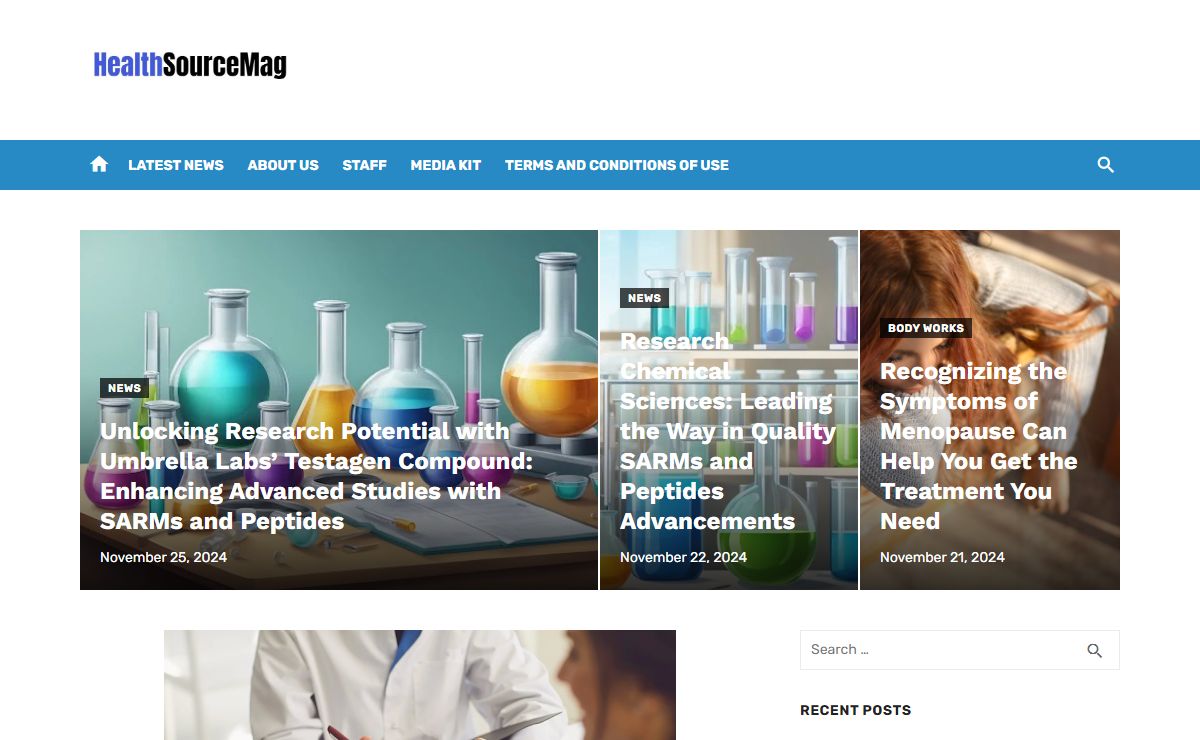The image size is (1200, 740).
Task: Go to the About Us page
Action: tap(283, 165)
